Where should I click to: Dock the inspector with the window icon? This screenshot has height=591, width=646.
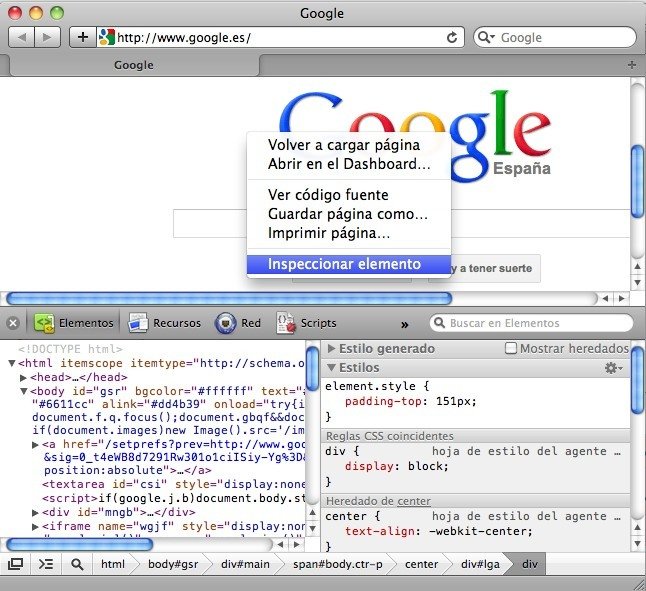15,564
